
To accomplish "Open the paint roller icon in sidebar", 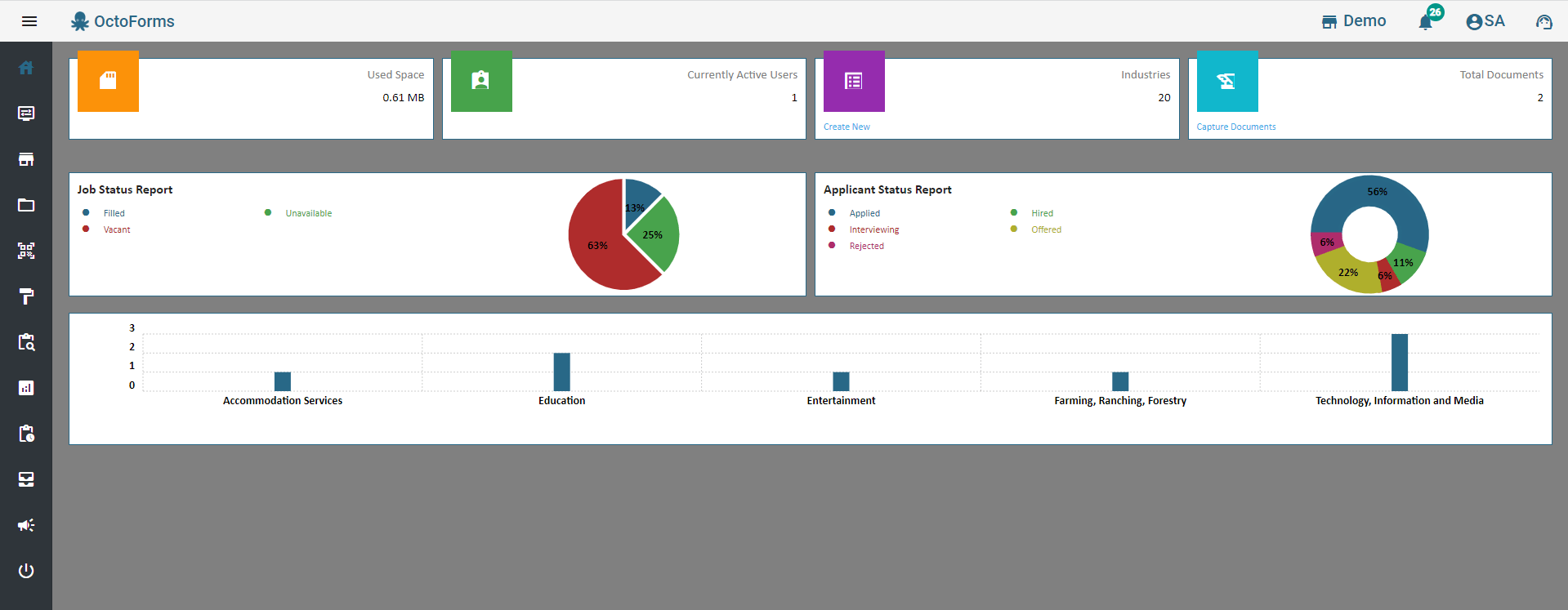I will (26, 296).
